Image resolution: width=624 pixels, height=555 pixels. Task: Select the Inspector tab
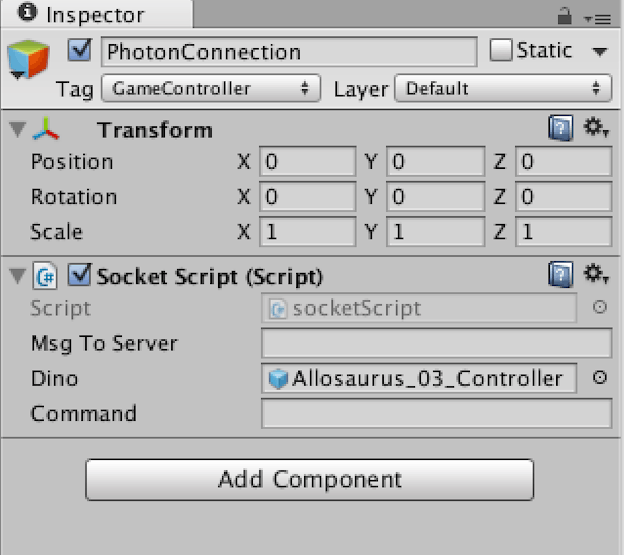pyautogui.click(x=97, y=14)
